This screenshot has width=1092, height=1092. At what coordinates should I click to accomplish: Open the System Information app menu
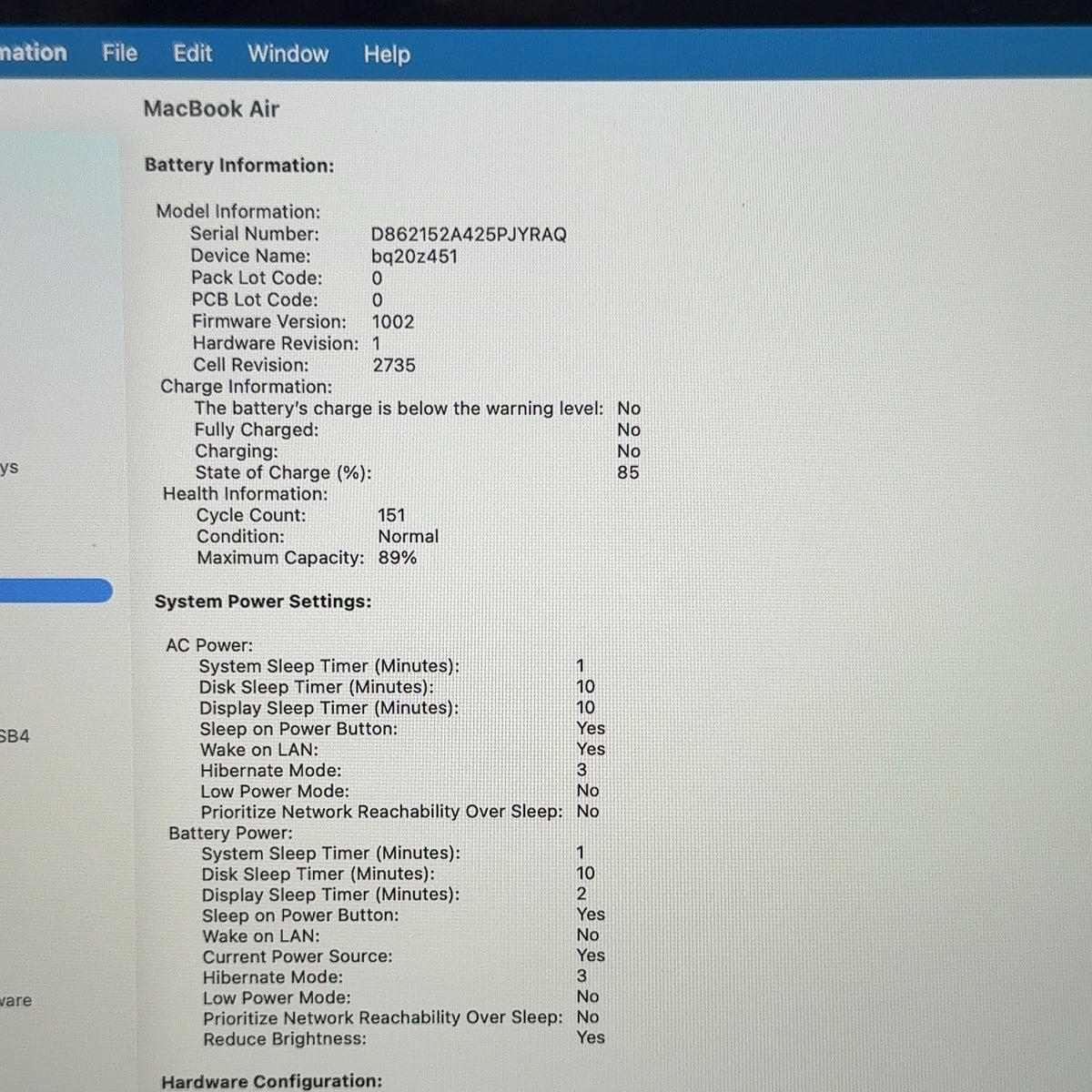[x=33, y=52]
